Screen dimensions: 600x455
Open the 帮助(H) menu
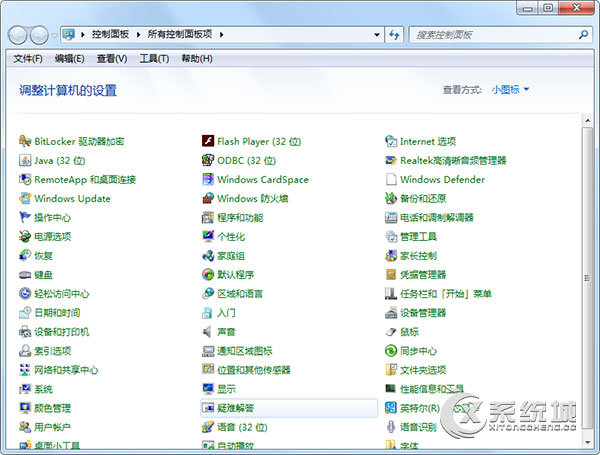click(x=197, y=59)
